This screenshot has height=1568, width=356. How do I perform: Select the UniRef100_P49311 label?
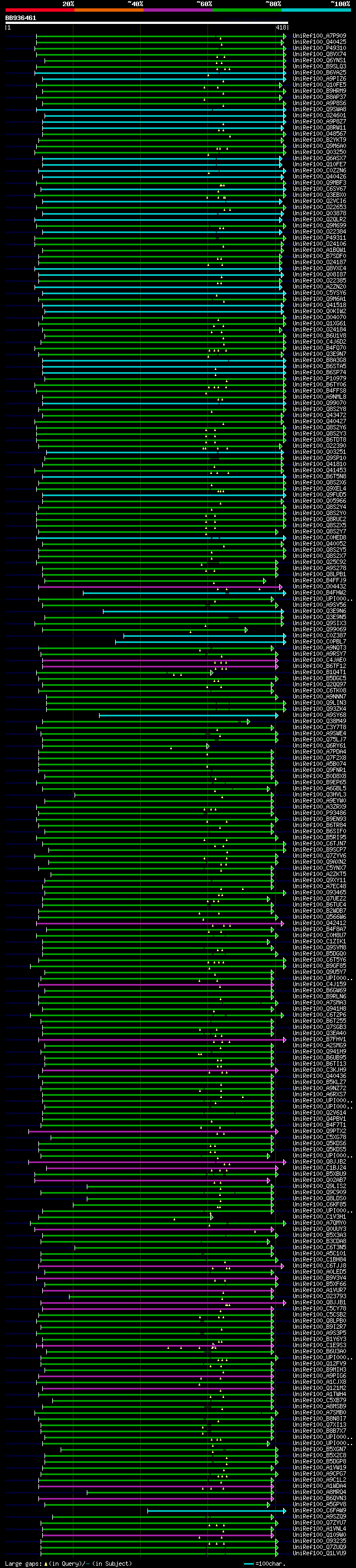point(319,238)
